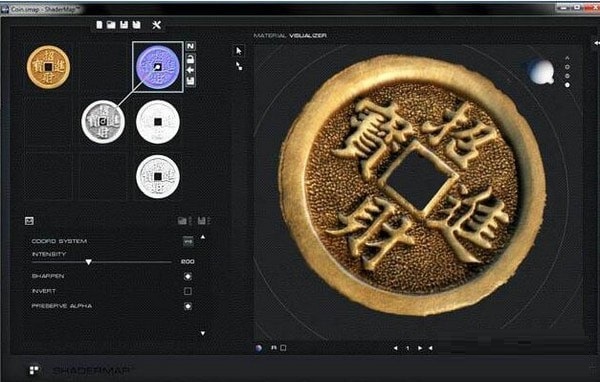Click the Intensity value 200 field

[188, 262]
